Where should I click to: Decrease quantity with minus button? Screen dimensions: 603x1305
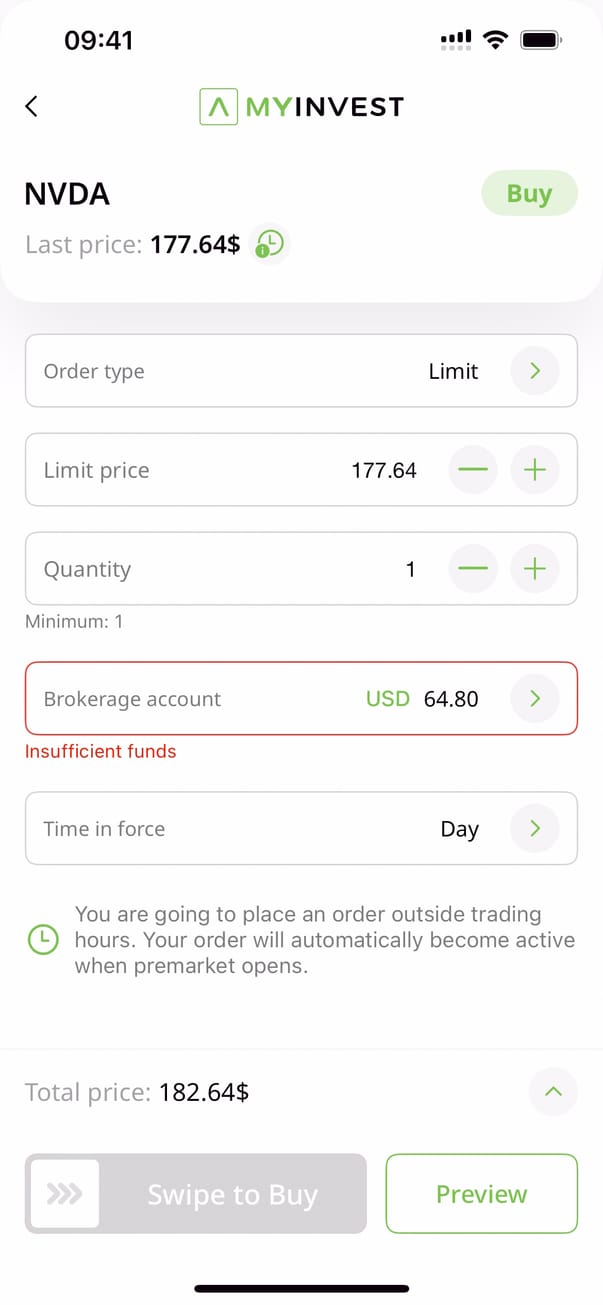pos(472,569)
